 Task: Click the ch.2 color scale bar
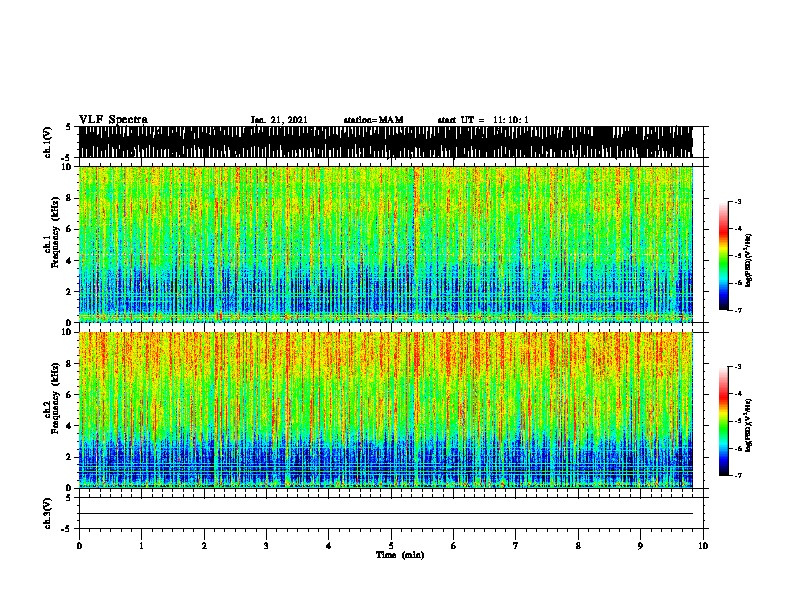click(724, 421)
